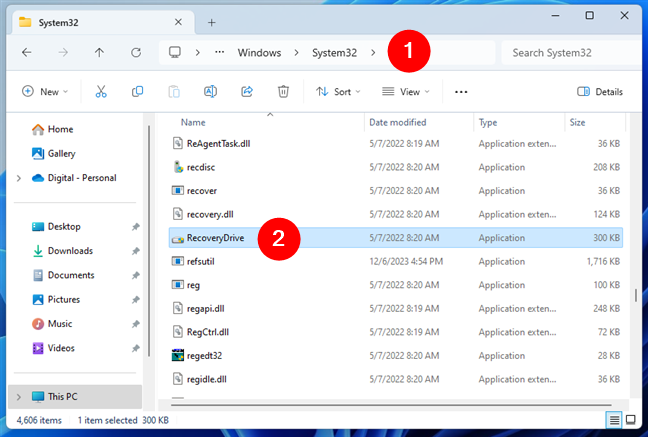Click the recdisc file icon
648x437 pixels.
pyautogui.click(x=178, y=167)
